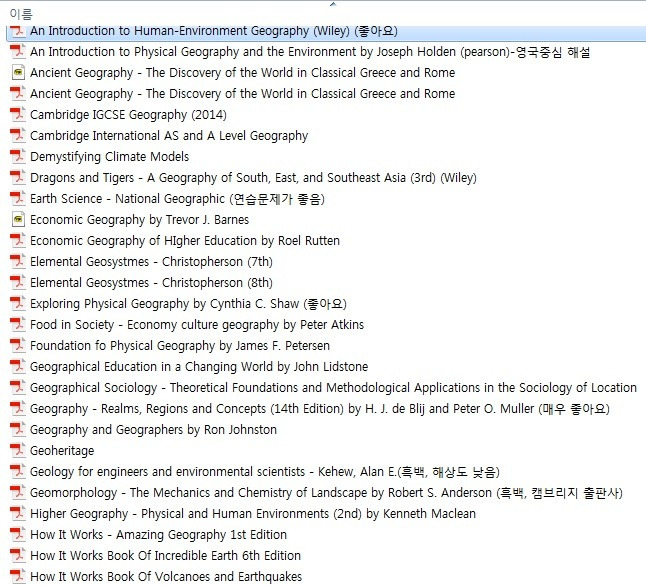Click PDF icon of Geographical Education in a Changing World
The height and width of the screenshot is (585, 646).
pyautogui.click(x=18, y=367)
